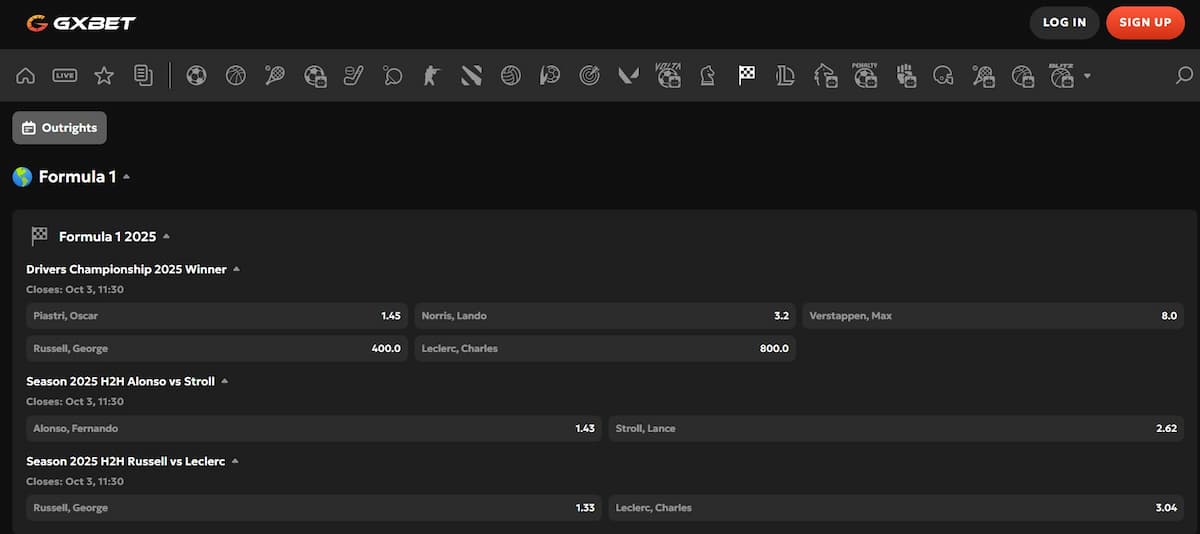The height and width of the screenshot is (534, 1200).
Task: Select the basketball sport icon
Action: pos(236,75)
